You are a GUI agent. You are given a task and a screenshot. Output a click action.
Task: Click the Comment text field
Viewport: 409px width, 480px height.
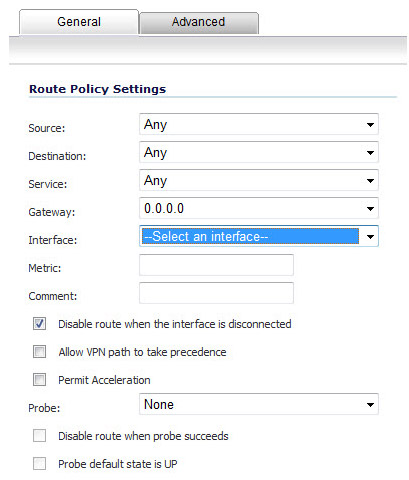216,293
